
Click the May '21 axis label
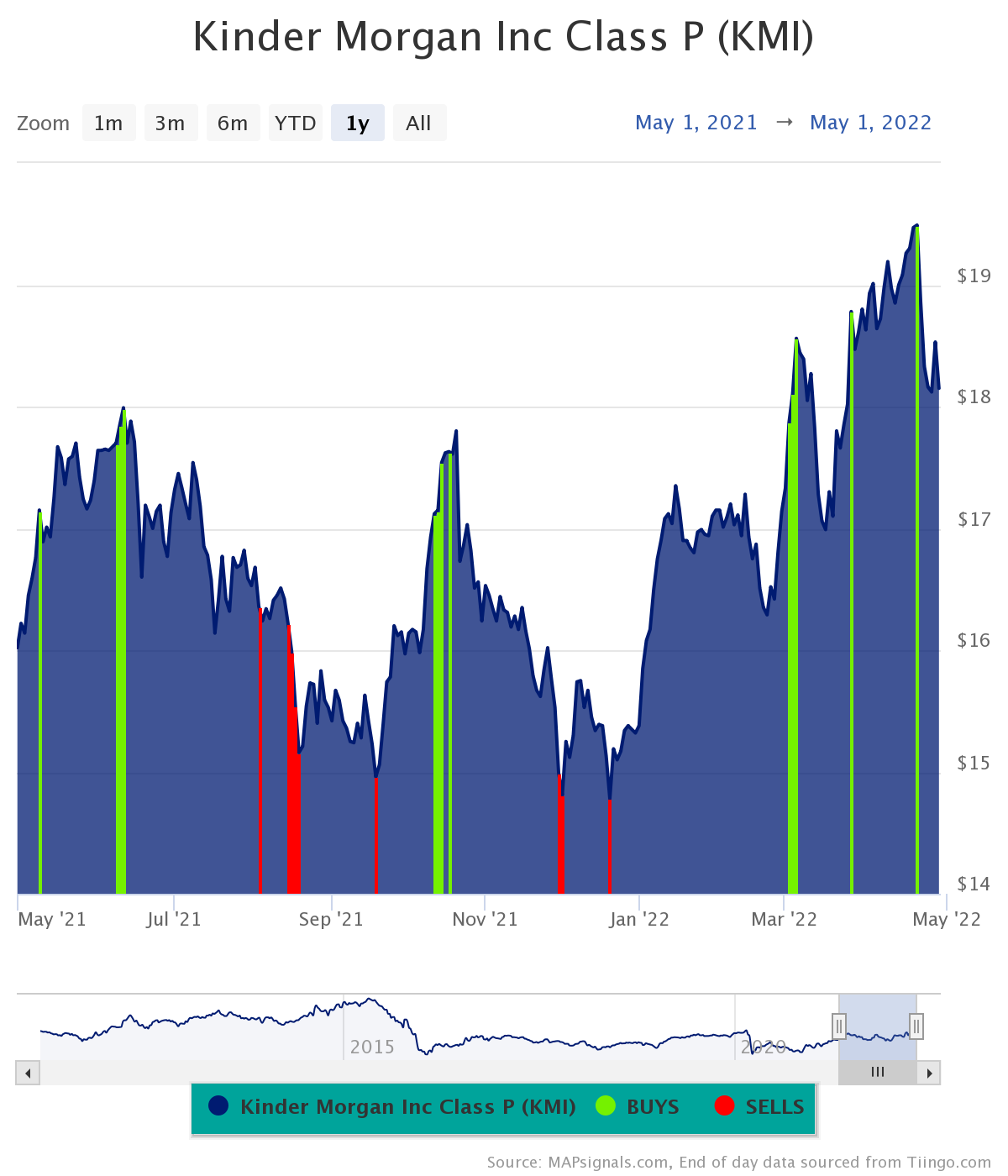coord(52,919)
